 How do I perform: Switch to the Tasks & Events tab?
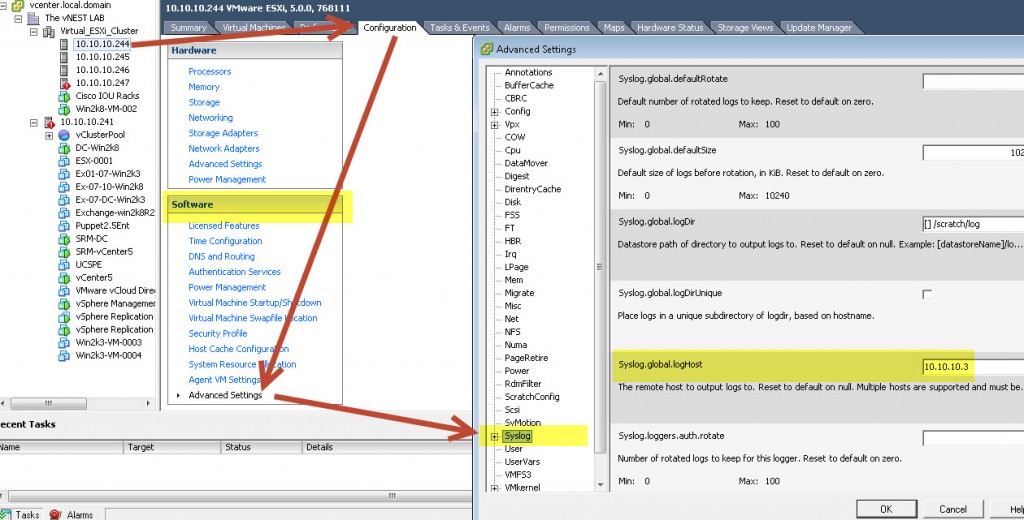pos(459,28)
